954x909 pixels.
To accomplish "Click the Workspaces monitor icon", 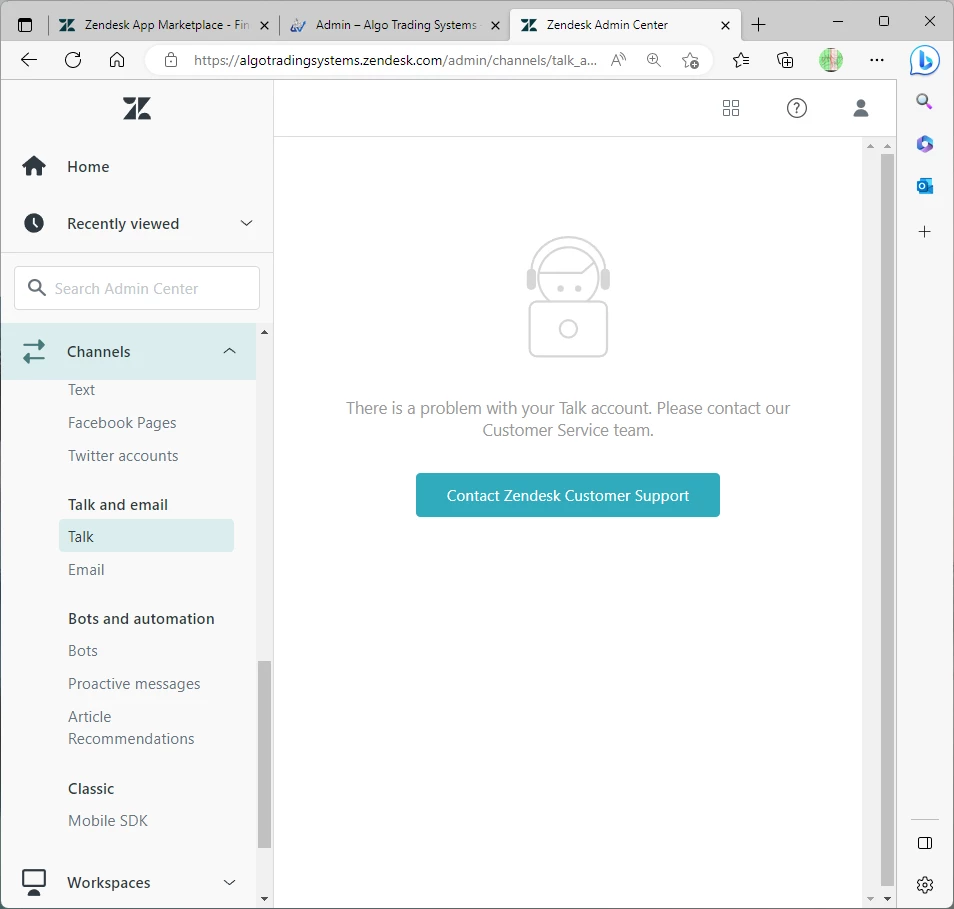I will pyautogui.click(x=34, y=882).
